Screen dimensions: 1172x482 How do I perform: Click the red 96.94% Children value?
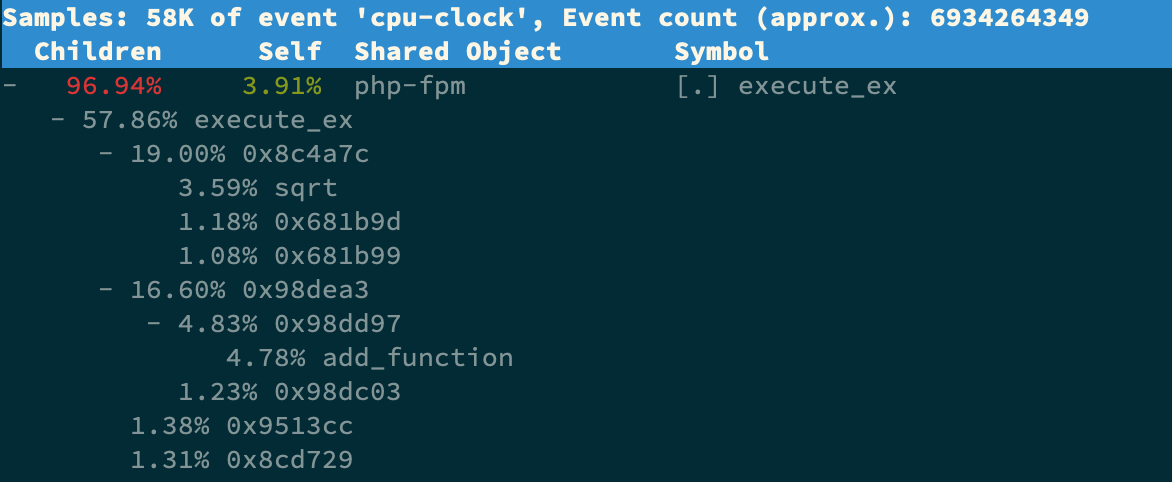114,86
